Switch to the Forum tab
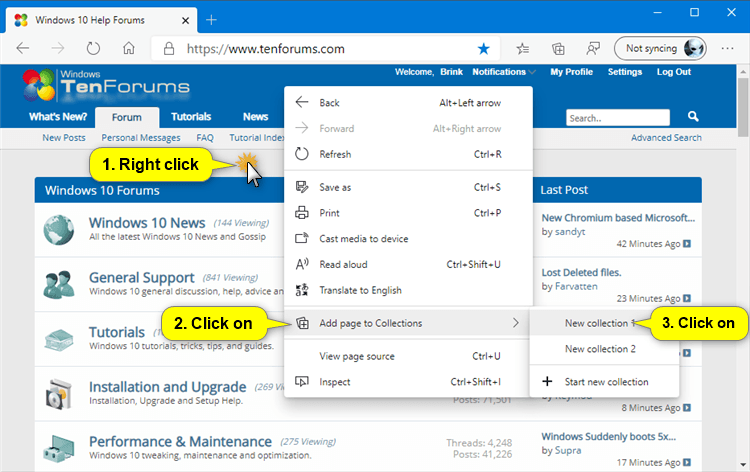Screen dimensions: 750x472 [127, 117]
